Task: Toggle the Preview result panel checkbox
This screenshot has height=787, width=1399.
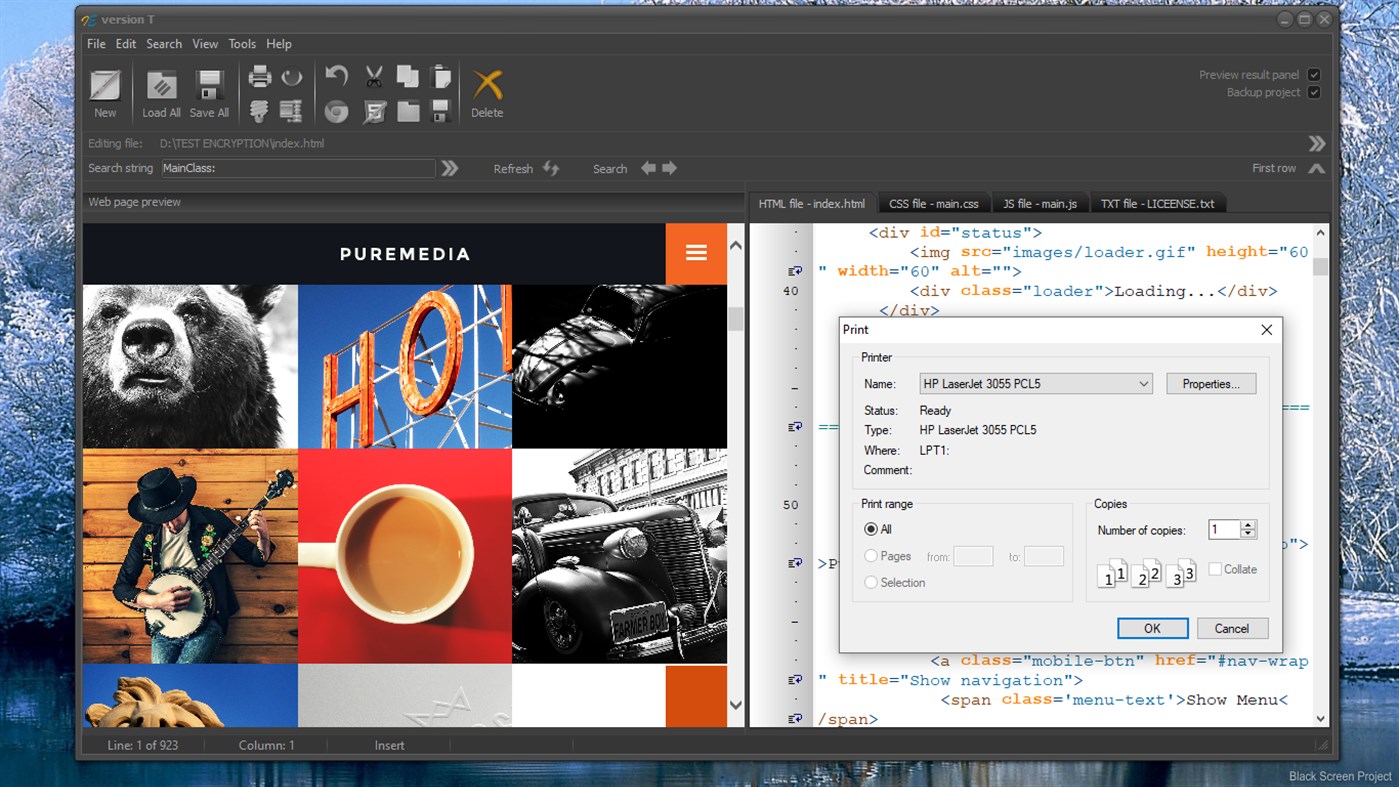Action: click(1314, 75)
